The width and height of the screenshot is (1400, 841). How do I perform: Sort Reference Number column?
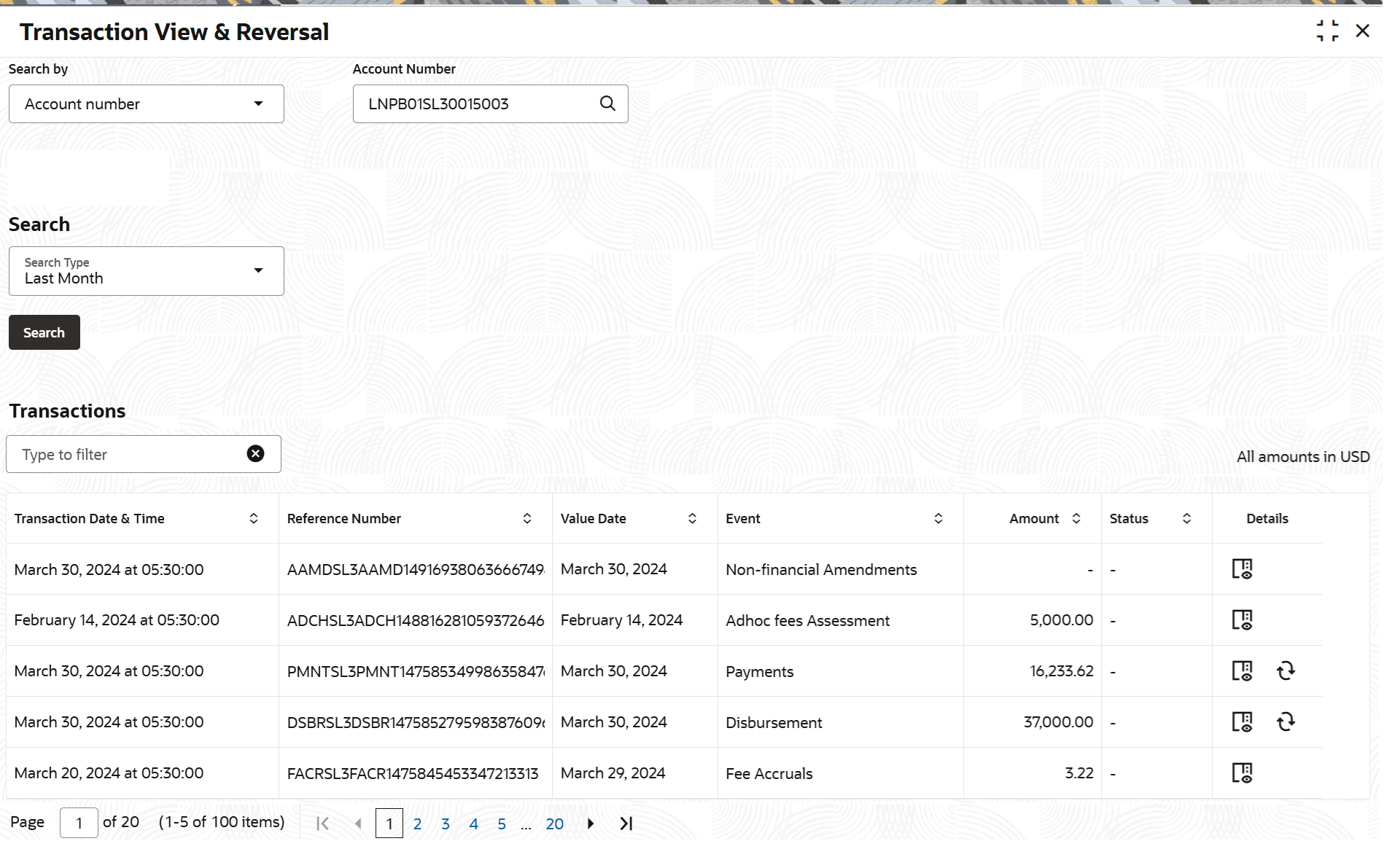click(527, 518)
